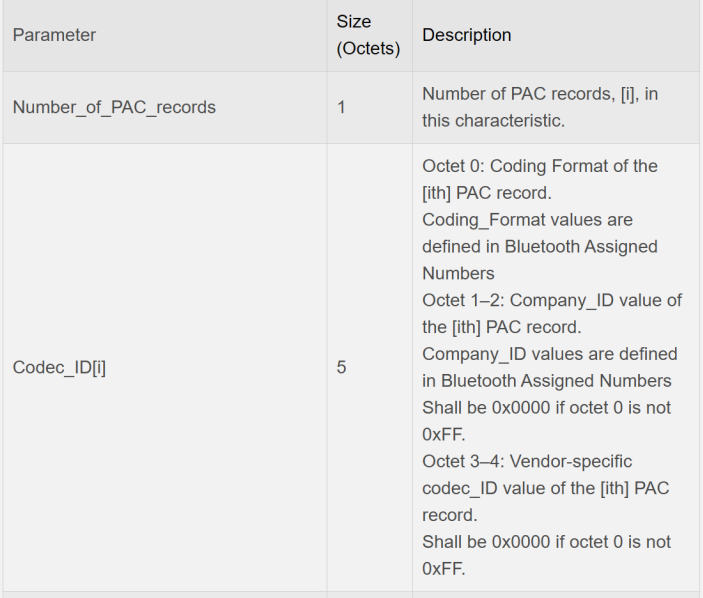Click the first 'Shall be 0x0000 if octet 0 is not' line
Image resolution: width=703 pixels, height=598 pixels.
pyautogui.click(x=546, y=408)
